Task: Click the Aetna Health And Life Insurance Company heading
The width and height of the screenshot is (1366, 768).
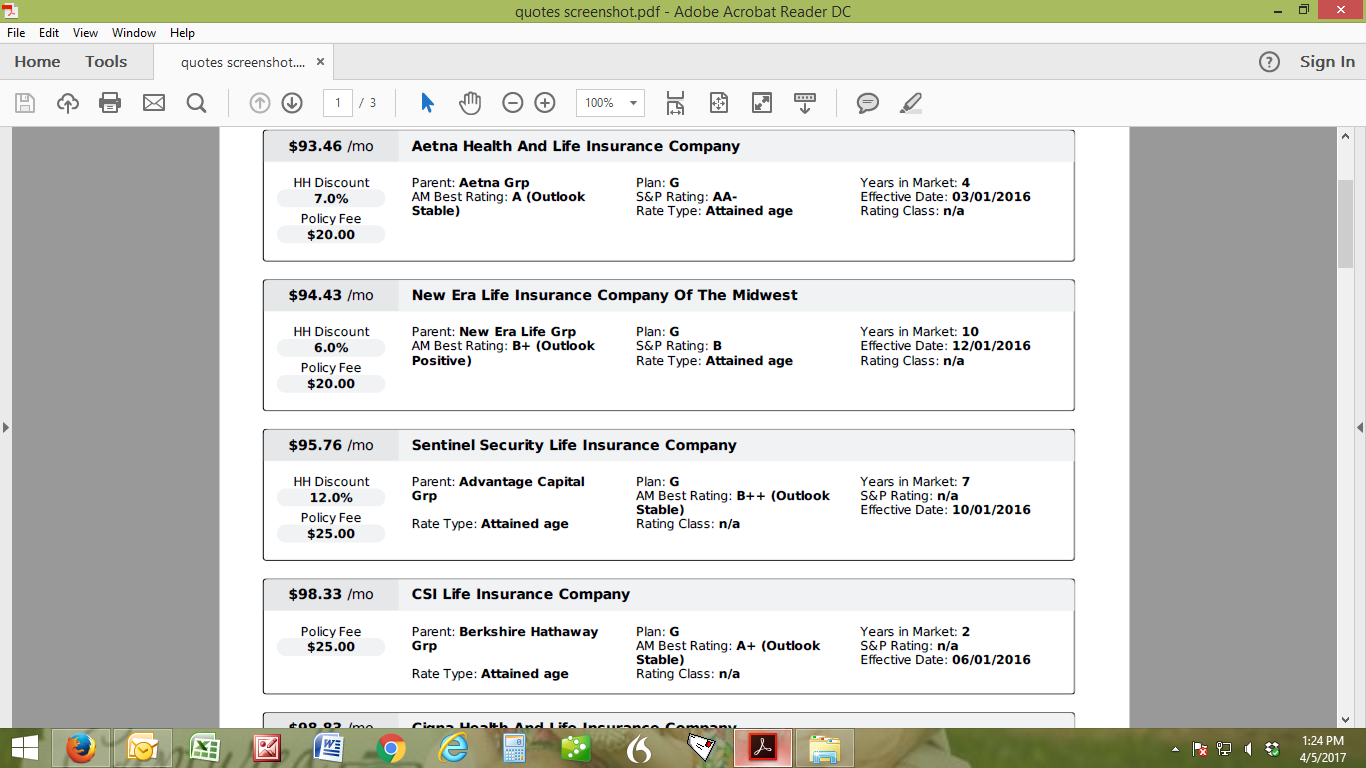Action: [576, 146]
